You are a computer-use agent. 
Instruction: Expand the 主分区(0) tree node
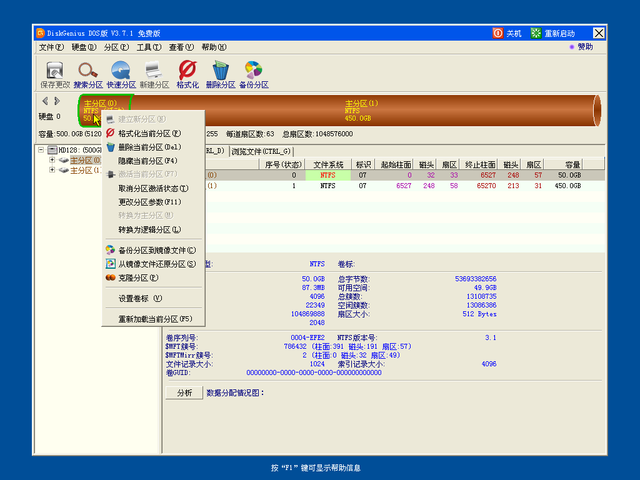[52, 160]
